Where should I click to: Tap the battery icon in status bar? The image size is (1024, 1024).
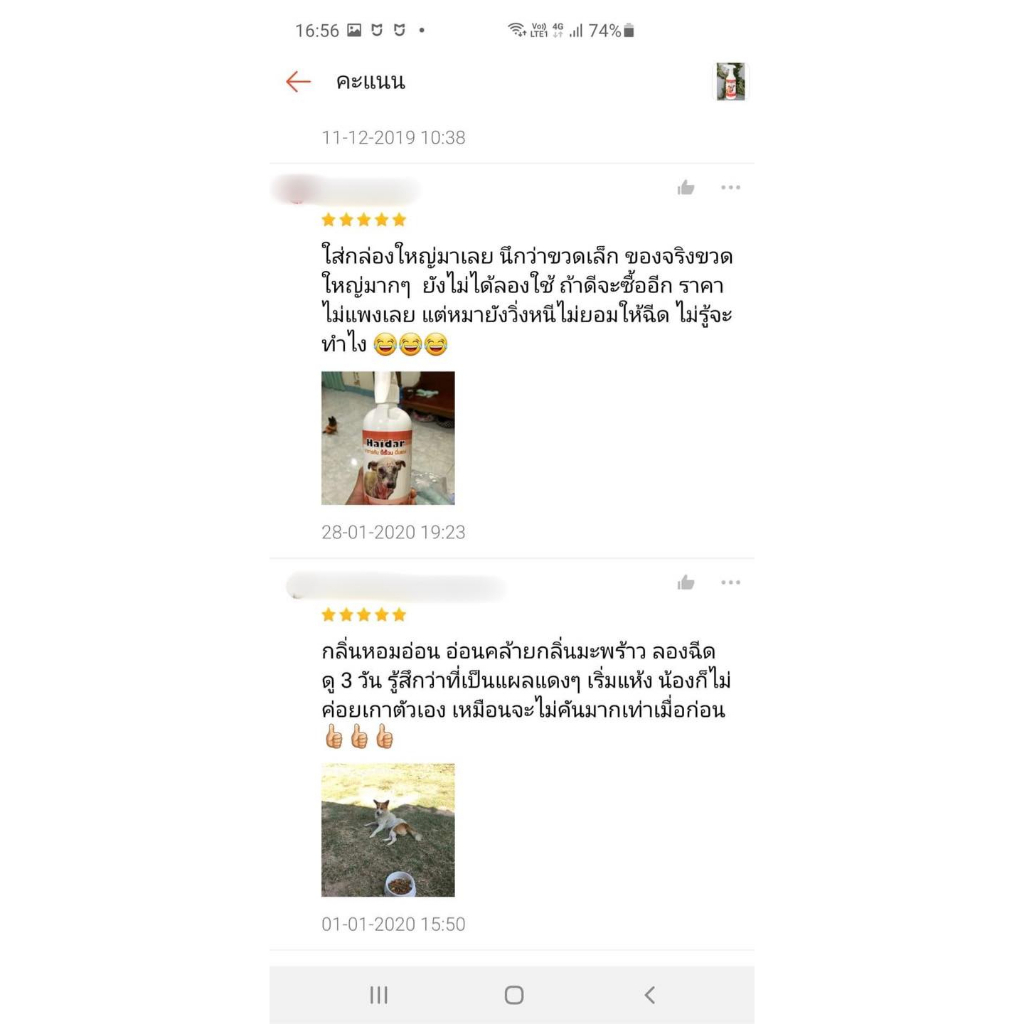629,30
